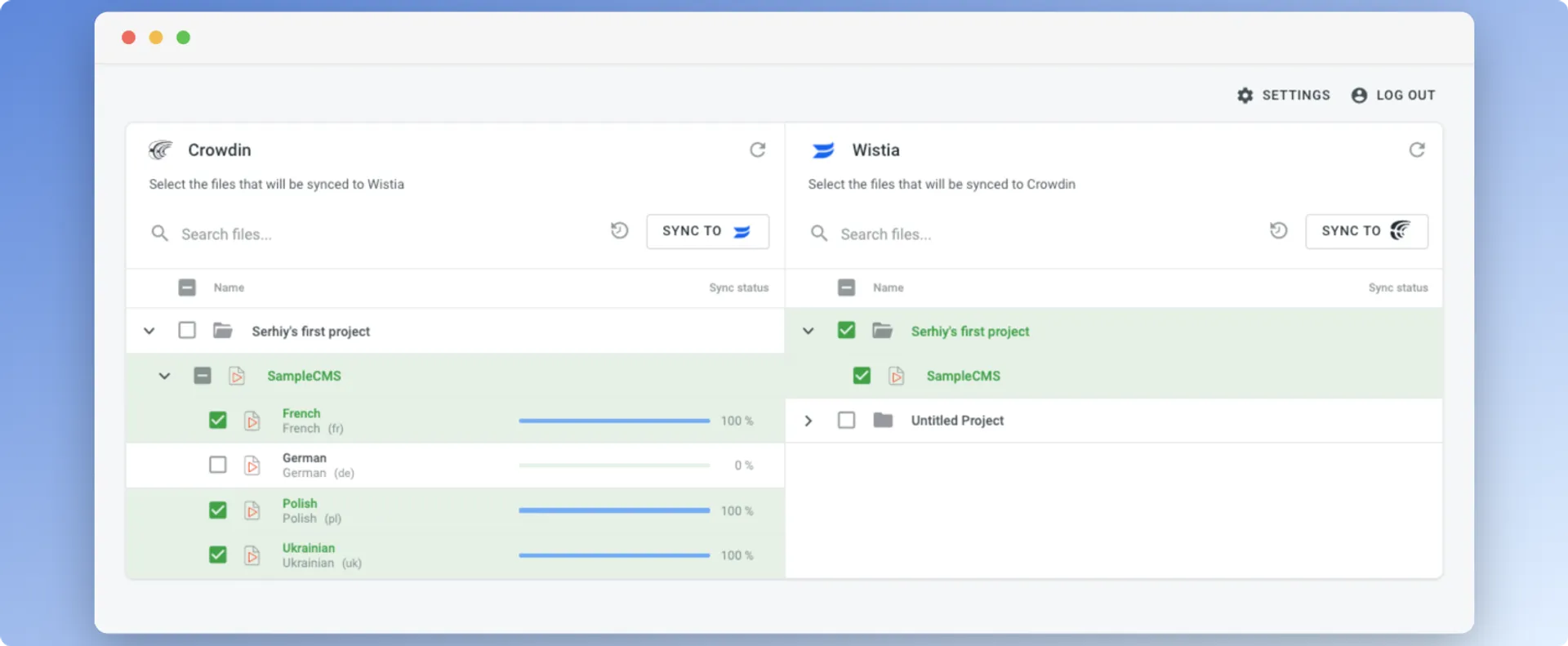Click Crowdin Name column header
The image size is (1568, 646).
(x=229, y=287)
